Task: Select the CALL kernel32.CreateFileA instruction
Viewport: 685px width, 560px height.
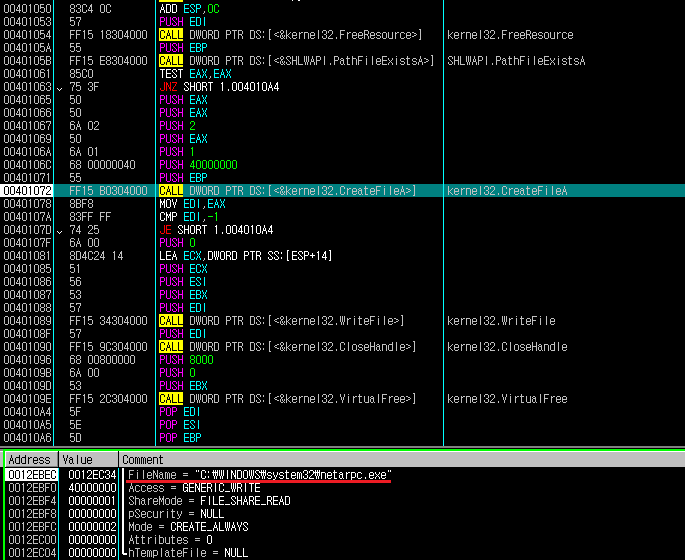Action: (x=287, y=191)
